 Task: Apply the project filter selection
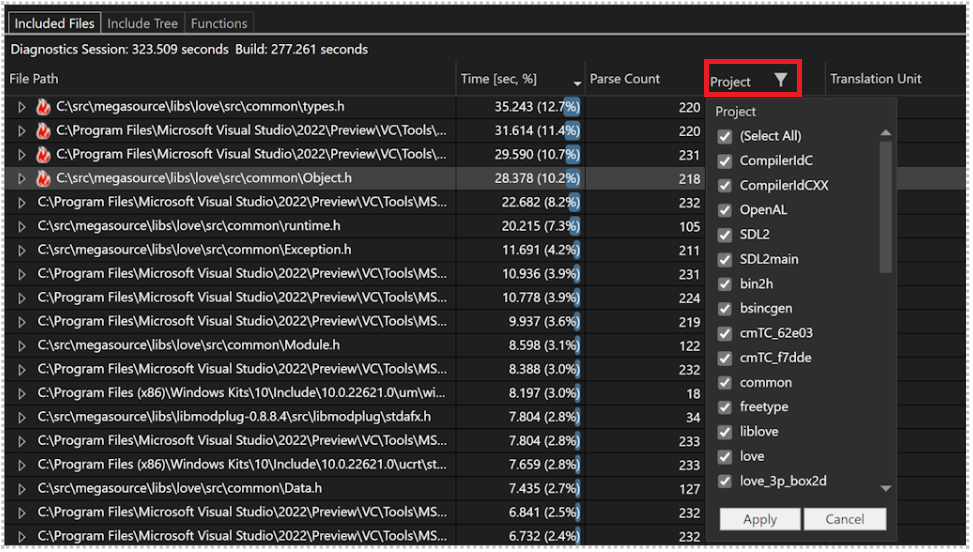pos(760,519)
